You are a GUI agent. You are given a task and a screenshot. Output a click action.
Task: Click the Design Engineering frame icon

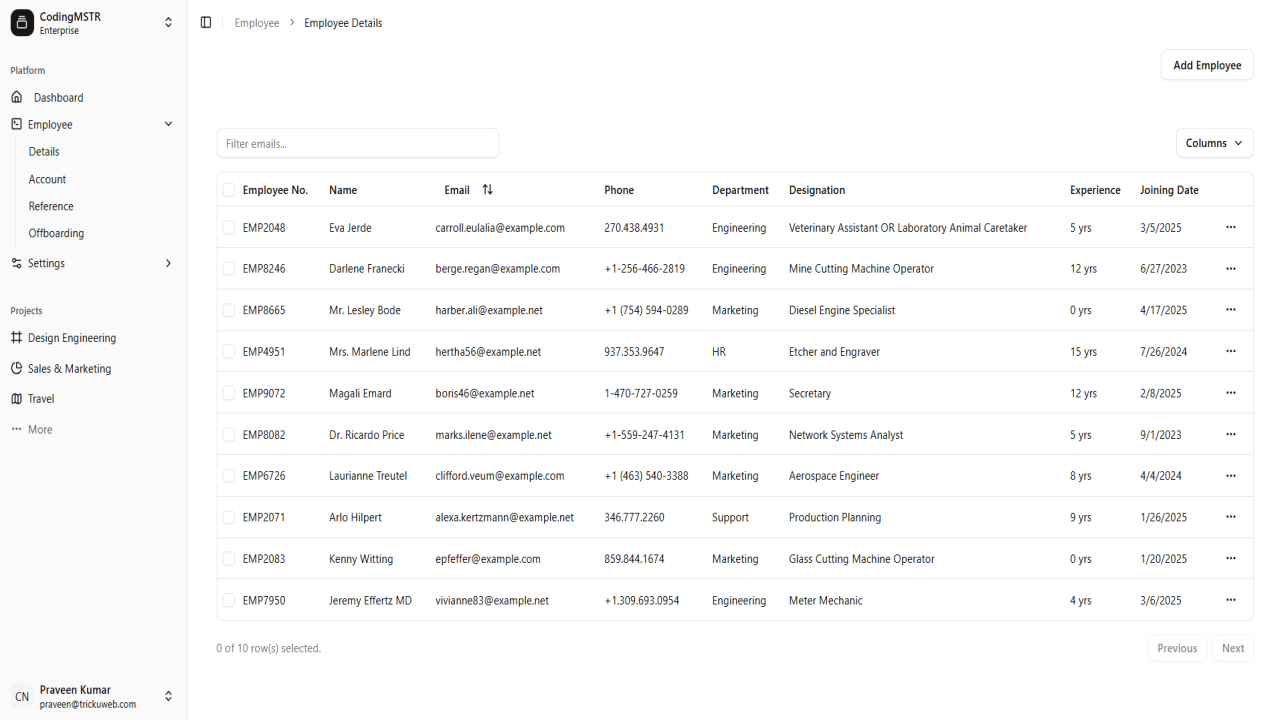(x=16, y=338)
